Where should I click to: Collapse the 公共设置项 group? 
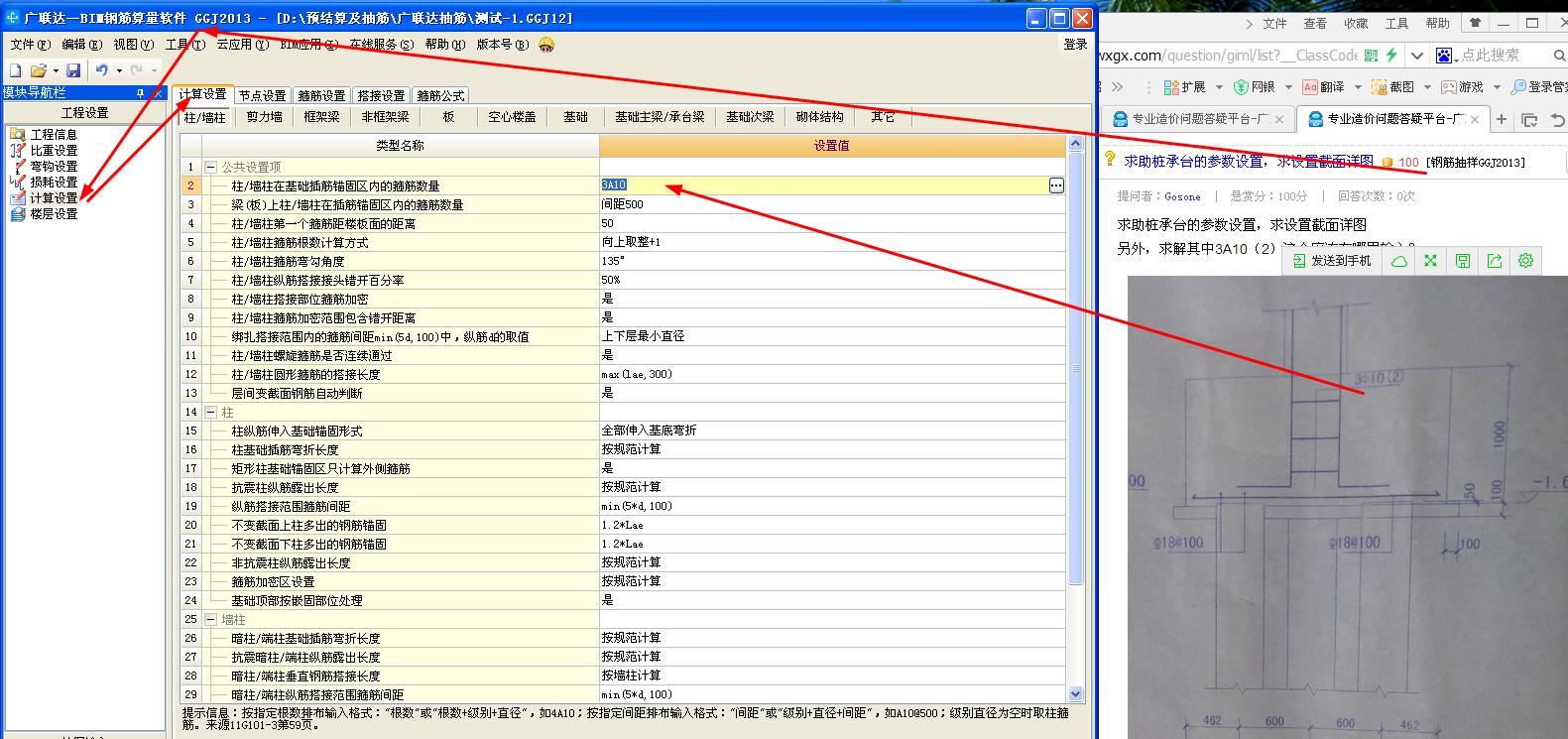[210, 167]
